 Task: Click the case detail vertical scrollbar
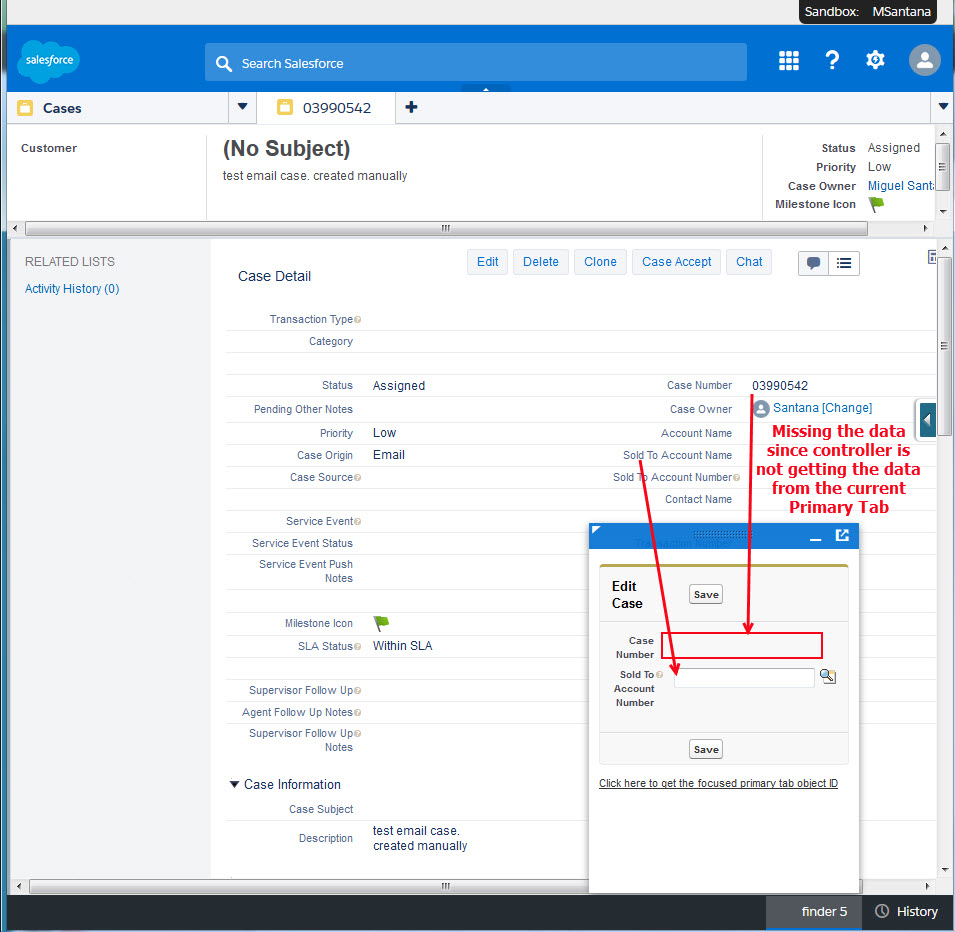[944, 346]
